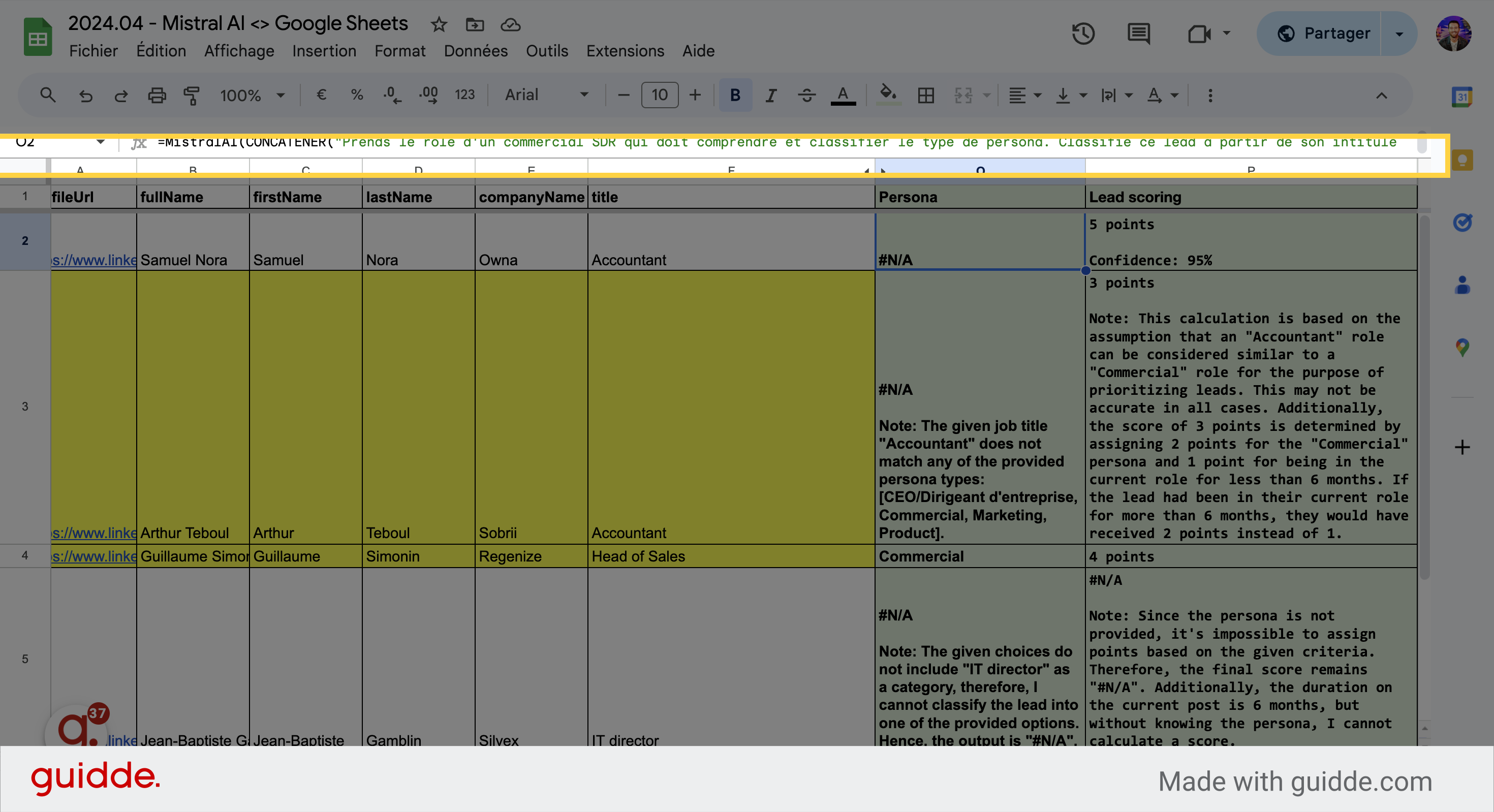Open version history clock icon
Image resolution: width=1494 pixels, height=812 pixels.
[1083, 34]
